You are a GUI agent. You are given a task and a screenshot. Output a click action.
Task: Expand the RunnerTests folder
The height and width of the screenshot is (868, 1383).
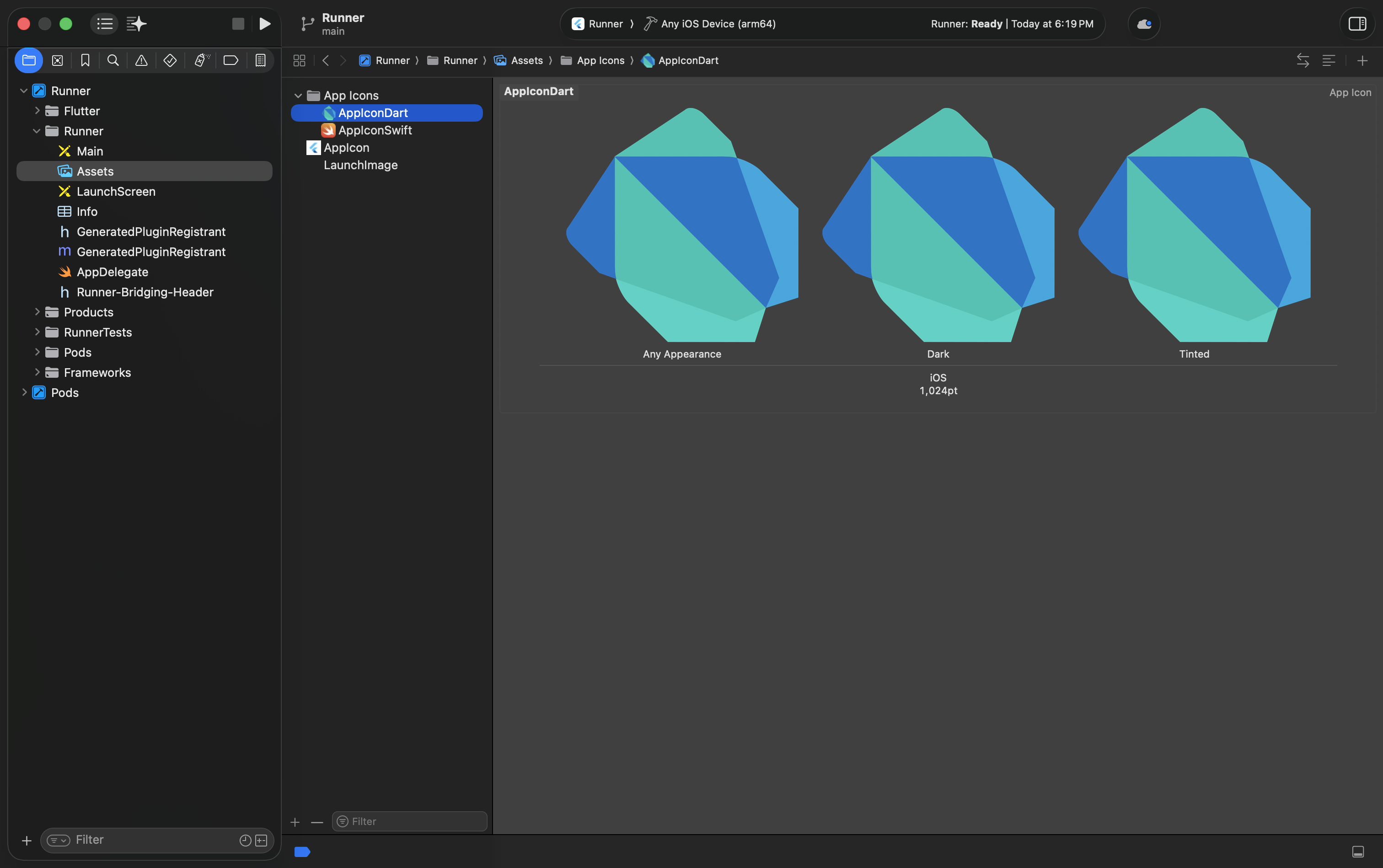click(37, 332)
